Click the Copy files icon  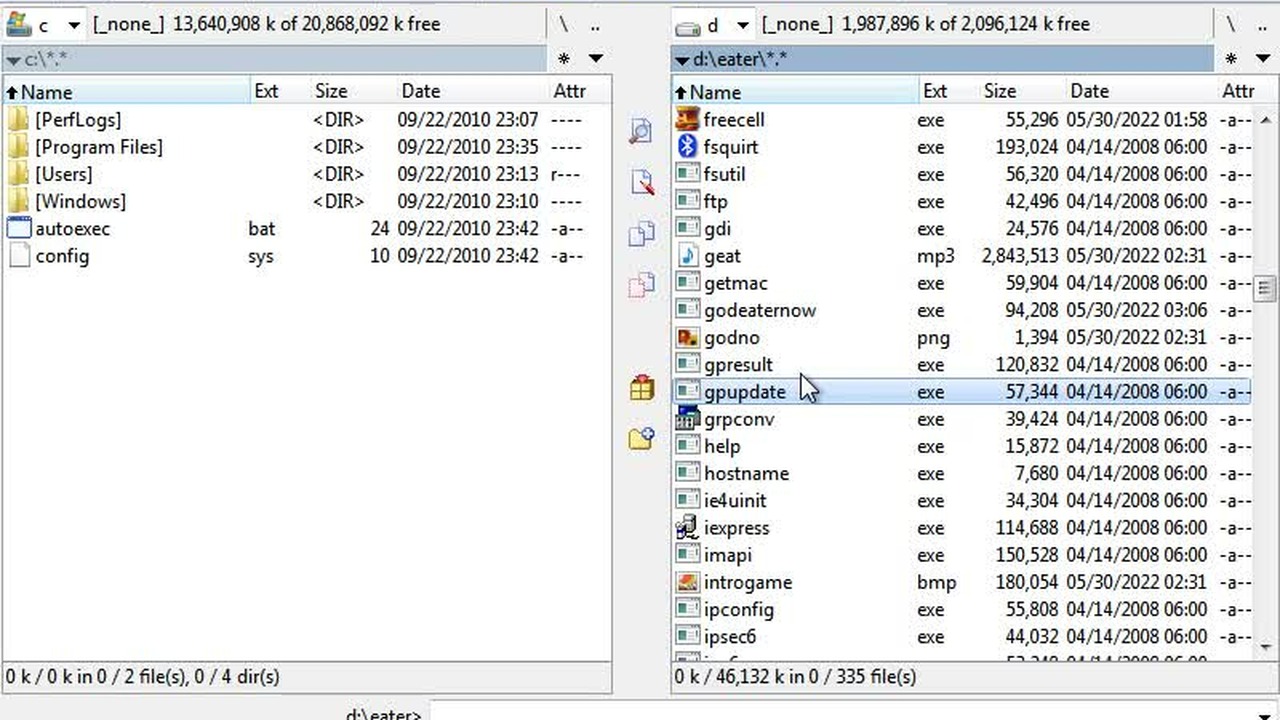pyautogui.click(x=641, y=234)
